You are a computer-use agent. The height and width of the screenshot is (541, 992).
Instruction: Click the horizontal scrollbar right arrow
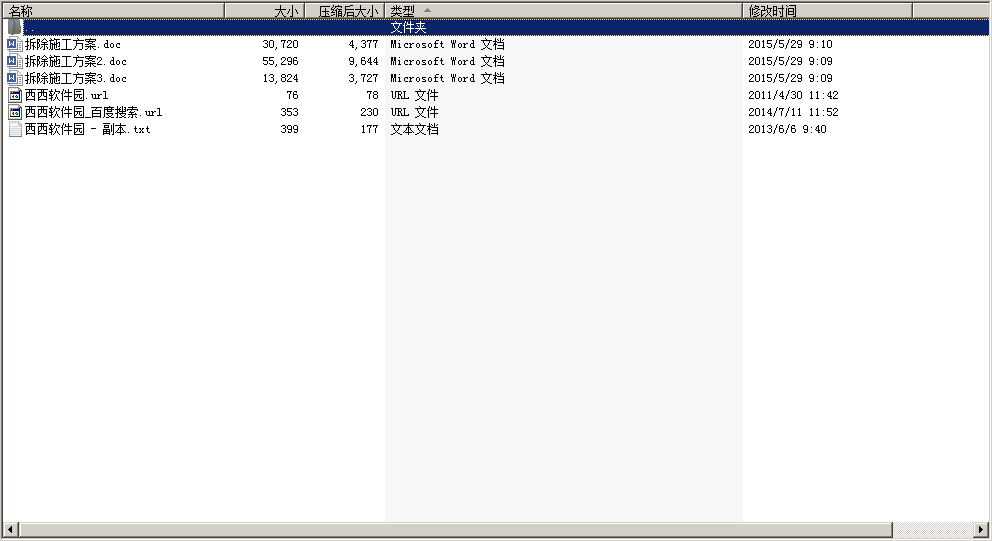(x=981, y=529)
